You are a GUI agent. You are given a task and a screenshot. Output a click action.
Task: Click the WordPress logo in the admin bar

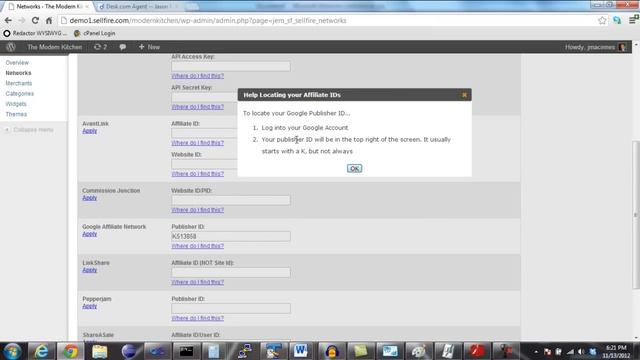tap(11, 47)
